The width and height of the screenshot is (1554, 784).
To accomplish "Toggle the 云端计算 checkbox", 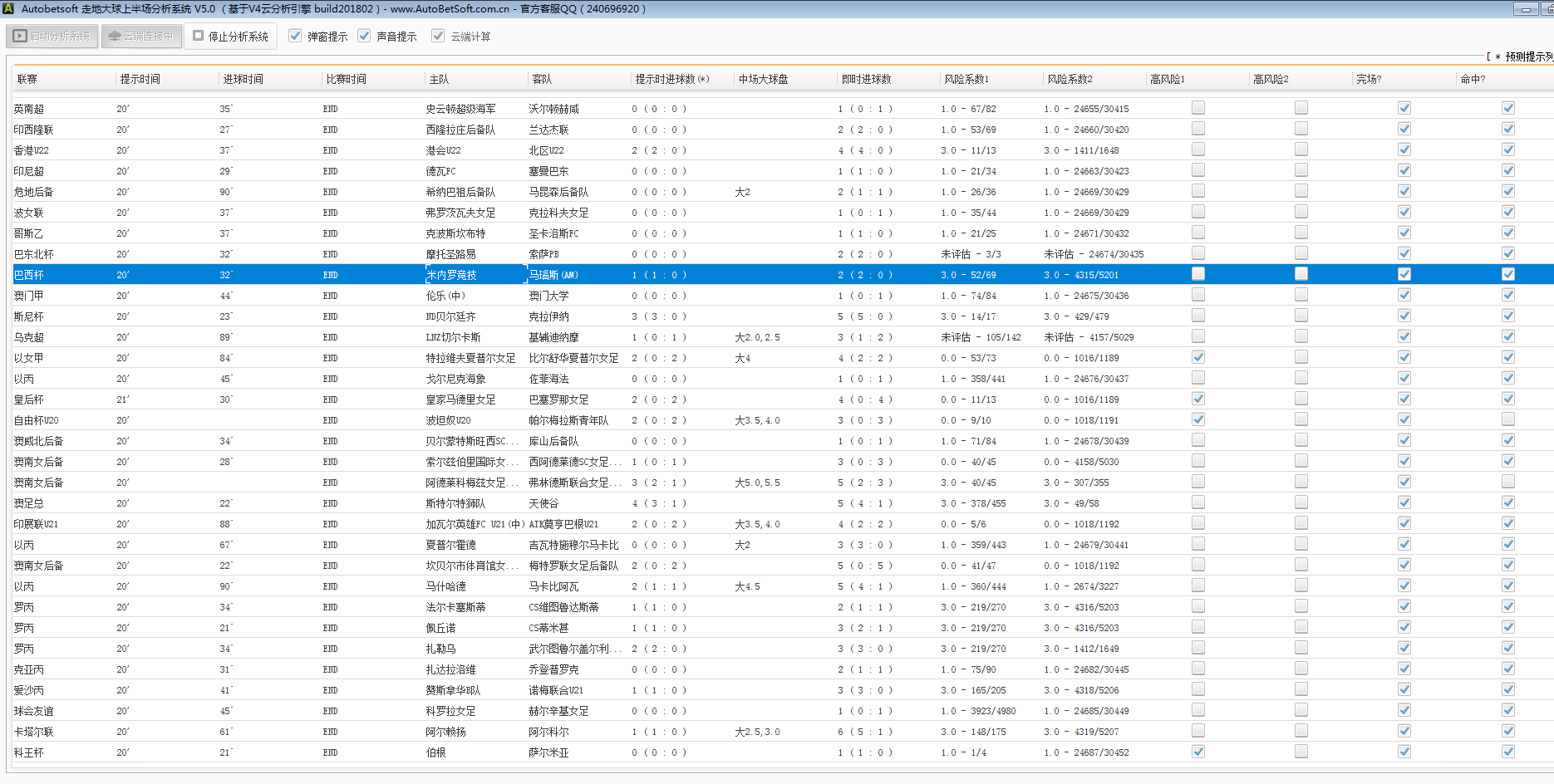I will 438,37.
